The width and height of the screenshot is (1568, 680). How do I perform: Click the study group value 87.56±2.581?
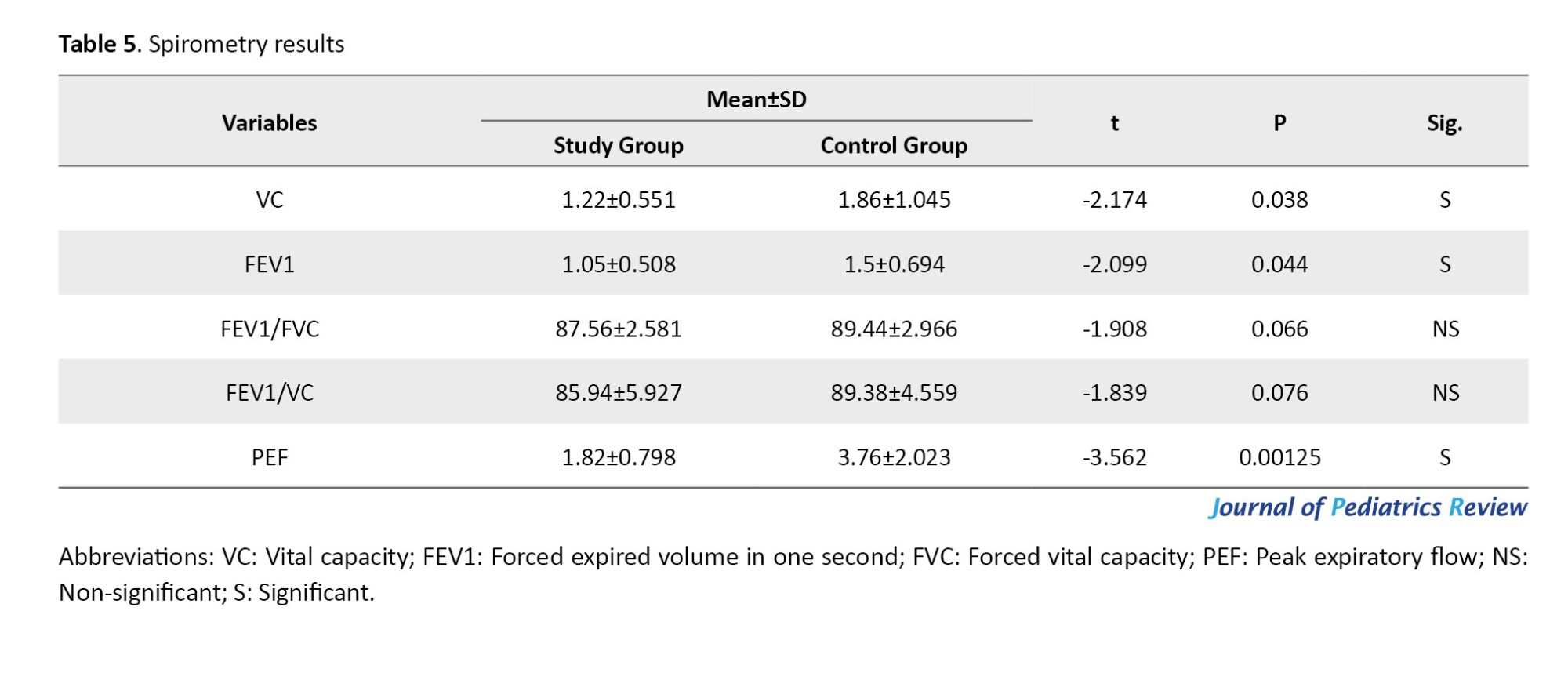pos(618,329)
